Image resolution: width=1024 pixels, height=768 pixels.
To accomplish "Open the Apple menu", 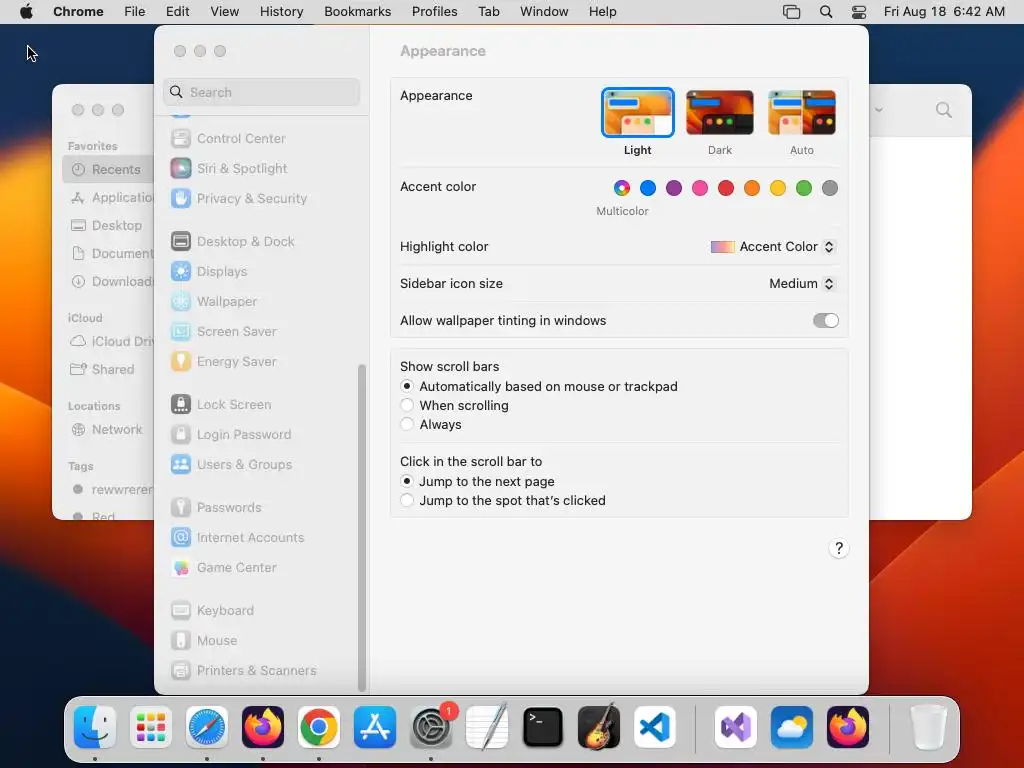I will point(26,12).
